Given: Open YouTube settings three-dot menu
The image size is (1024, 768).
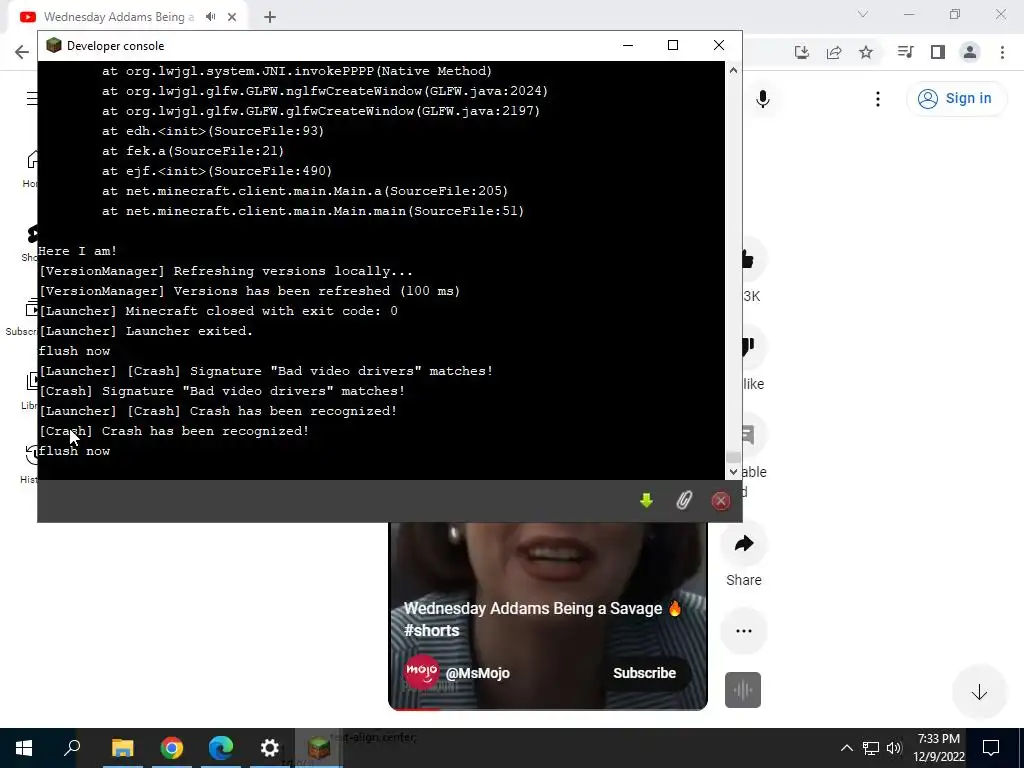Looking at the screenshot, I should (878, 99).
